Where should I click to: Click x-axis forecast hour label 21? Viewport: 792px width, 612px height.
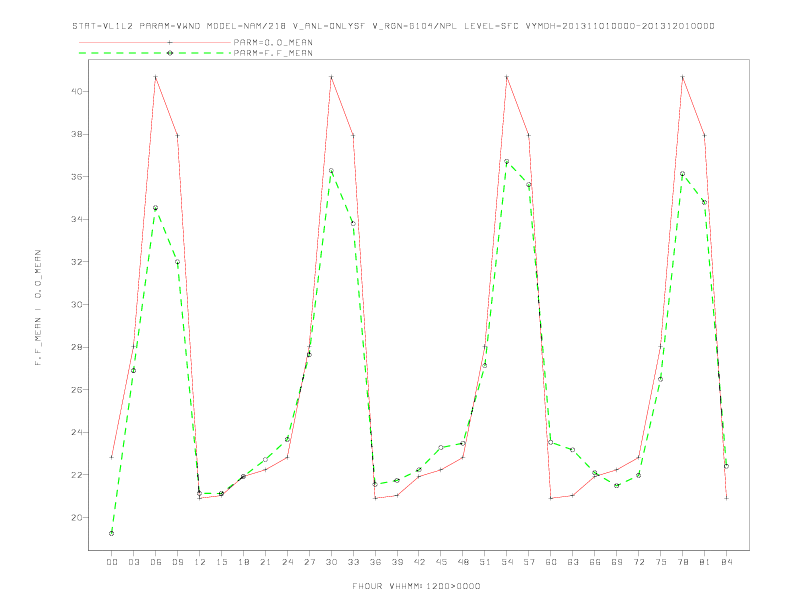[x=265, y=562]
